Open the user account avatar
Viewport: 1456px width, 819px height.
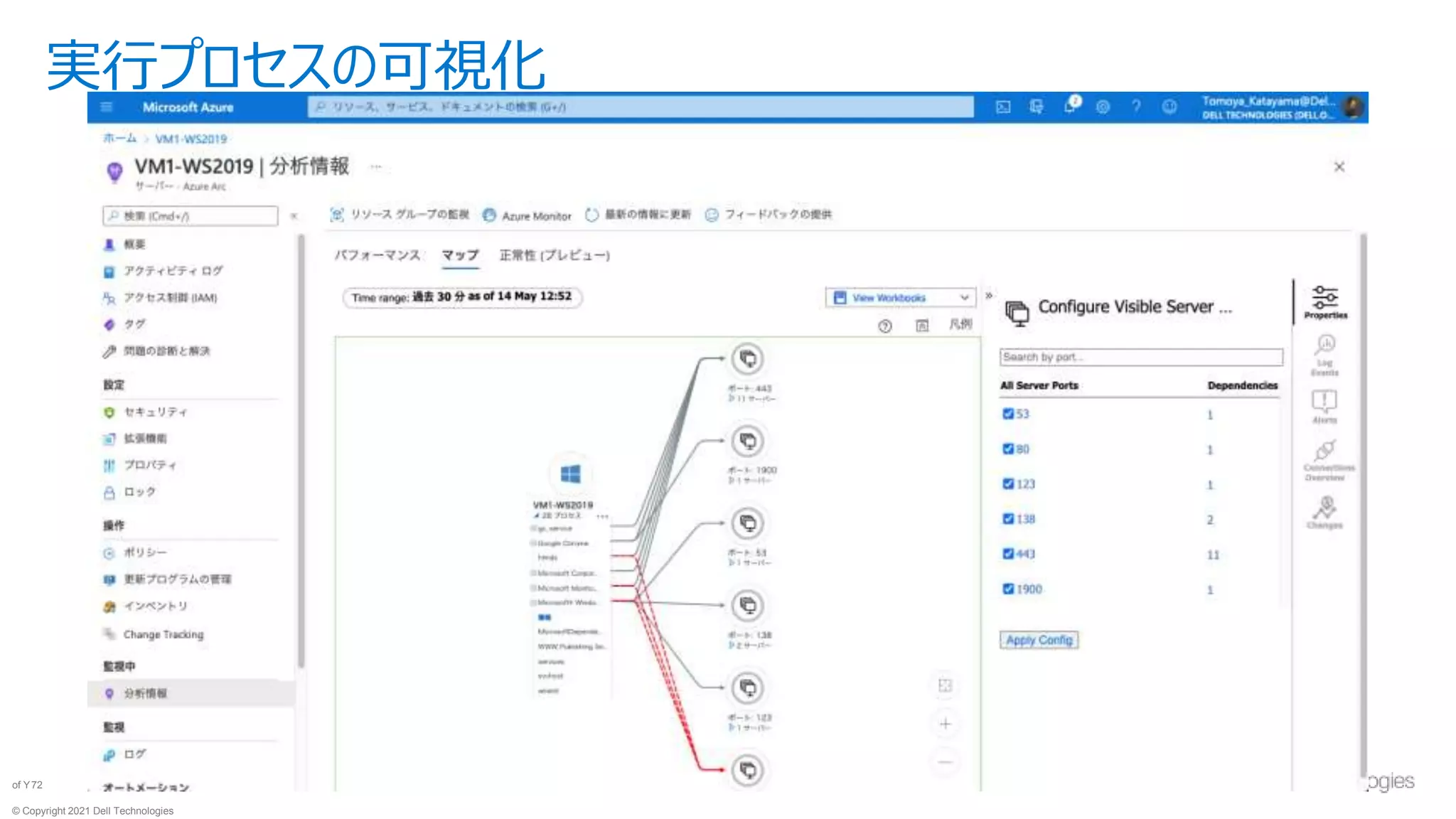(1353, 107)
